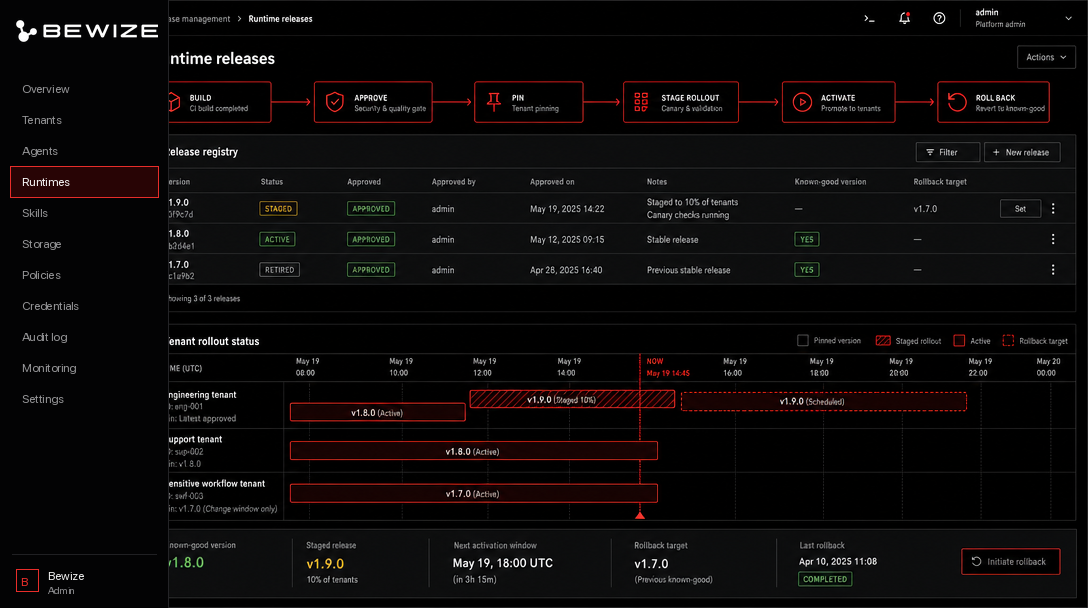The width and height of the screenshot is (1088, 608).
Task: Select the v1.9.0 Scheduled timeline bar
Action: coord(824,401)
